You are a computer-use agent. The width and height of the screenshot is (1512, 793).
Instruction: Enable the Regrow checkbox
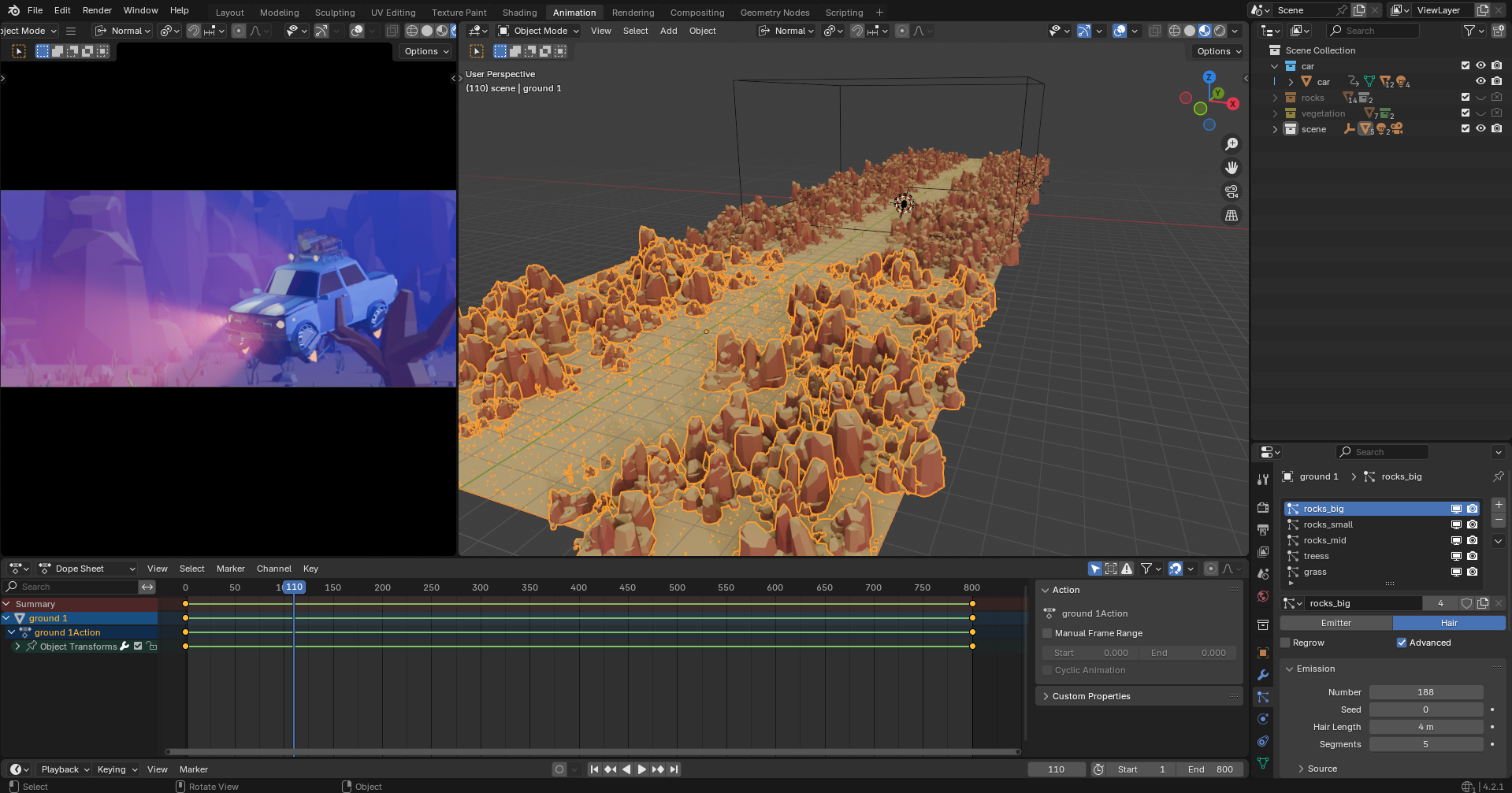click(1285, 643)
